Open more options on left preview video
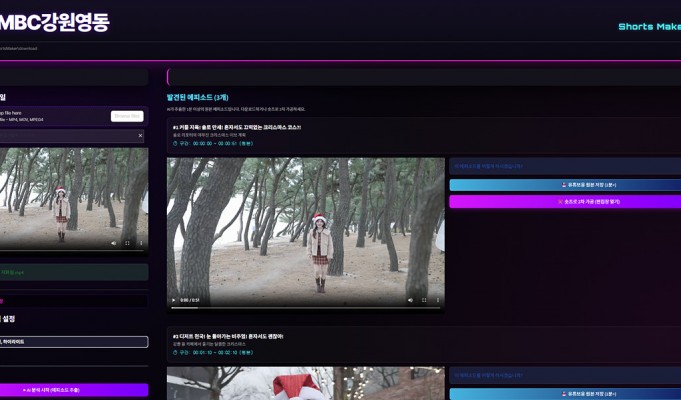Screen dimensions: 681x400 click(x=140, y=243)
